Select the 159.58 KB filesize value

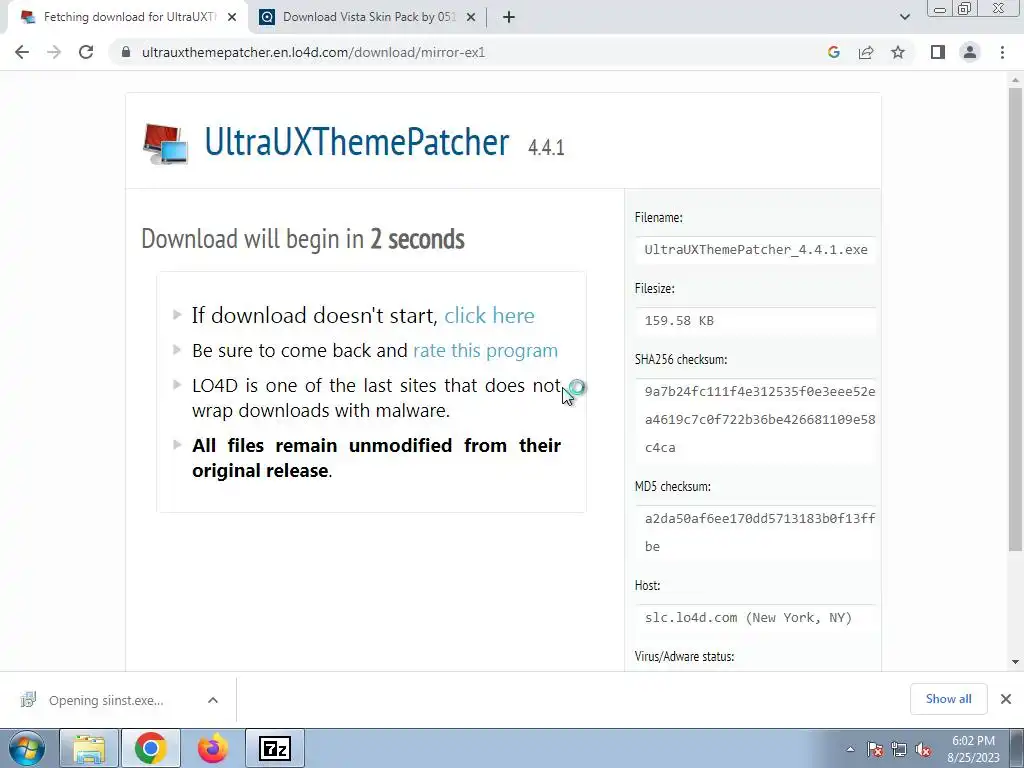pyautogui.click(x=679, y=321)
